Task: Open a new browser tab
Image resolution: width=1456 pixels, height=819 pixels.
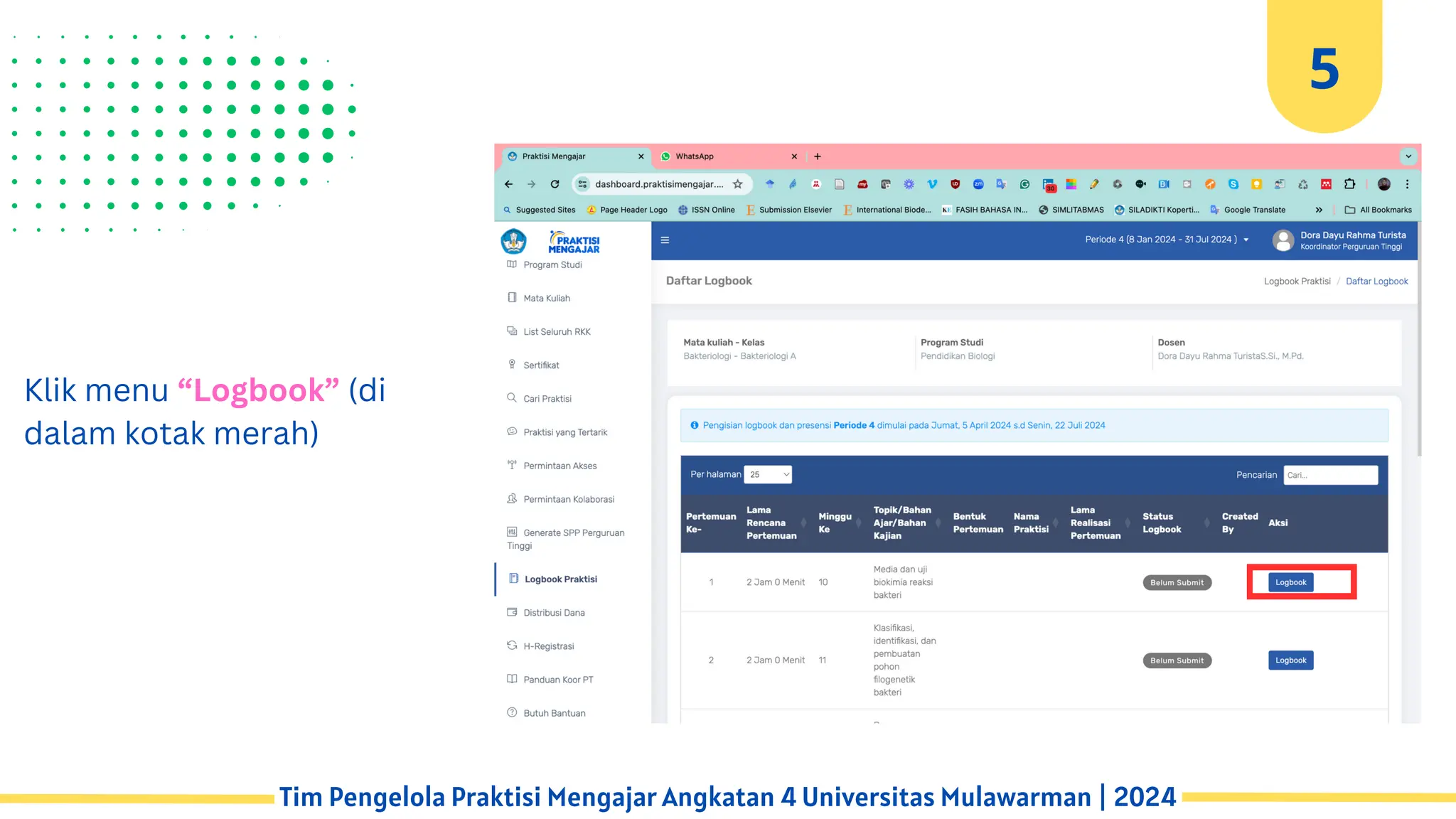Action: pos(818,156)
